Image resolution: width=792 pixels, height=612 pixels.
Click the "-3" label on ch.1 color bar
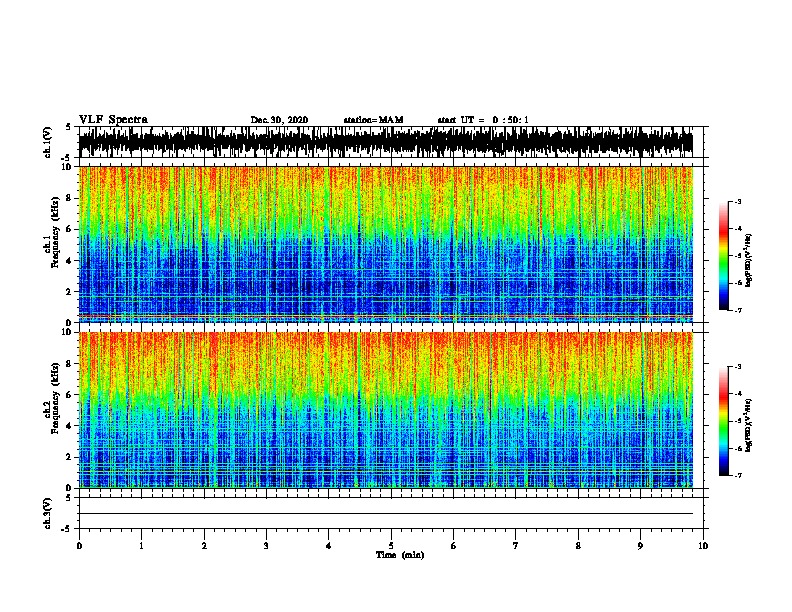click(x=737, y=201)
